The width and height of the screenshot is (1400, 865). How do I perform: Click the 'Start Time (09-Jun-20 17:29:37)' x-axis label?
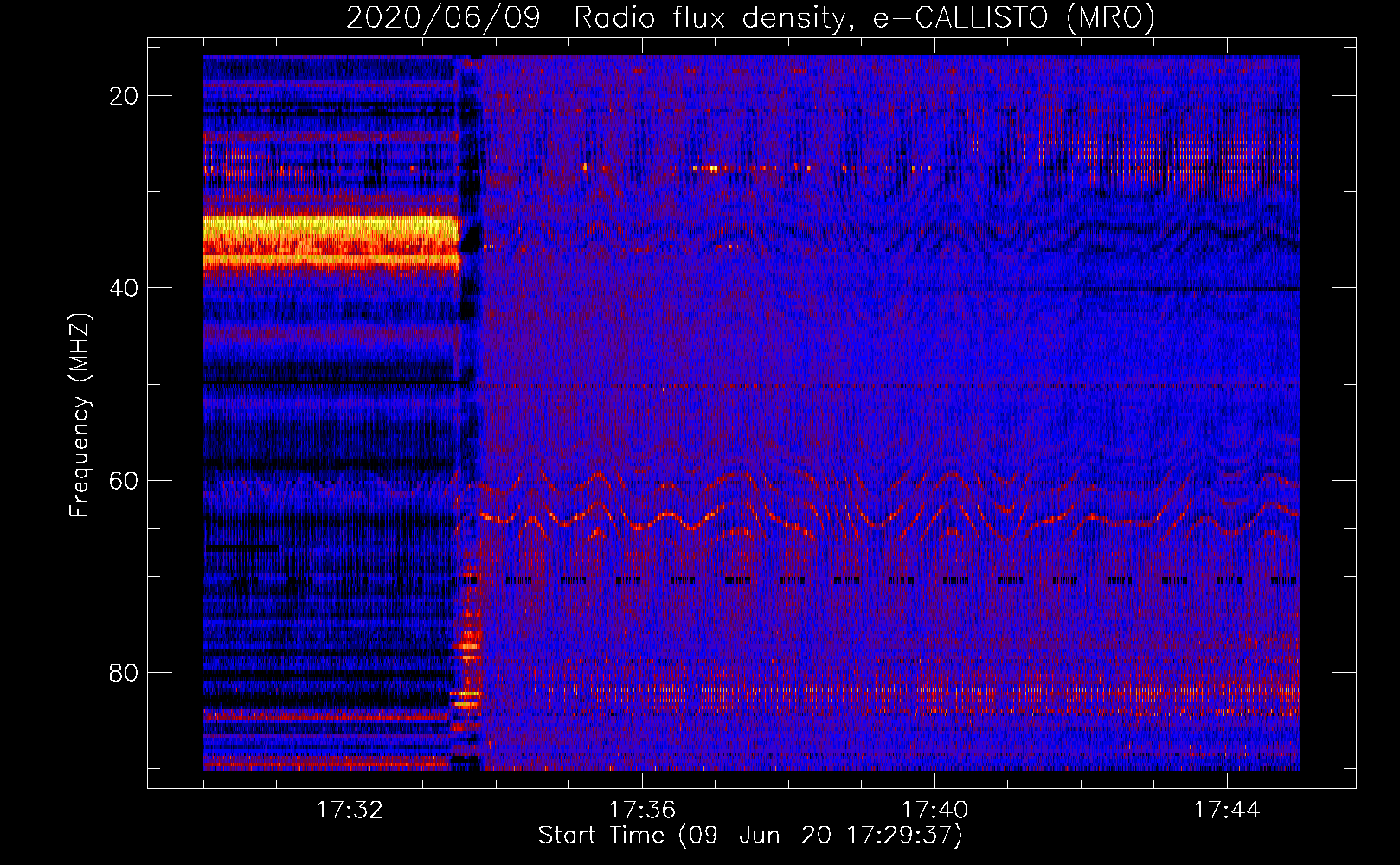(x=750, y=836)
